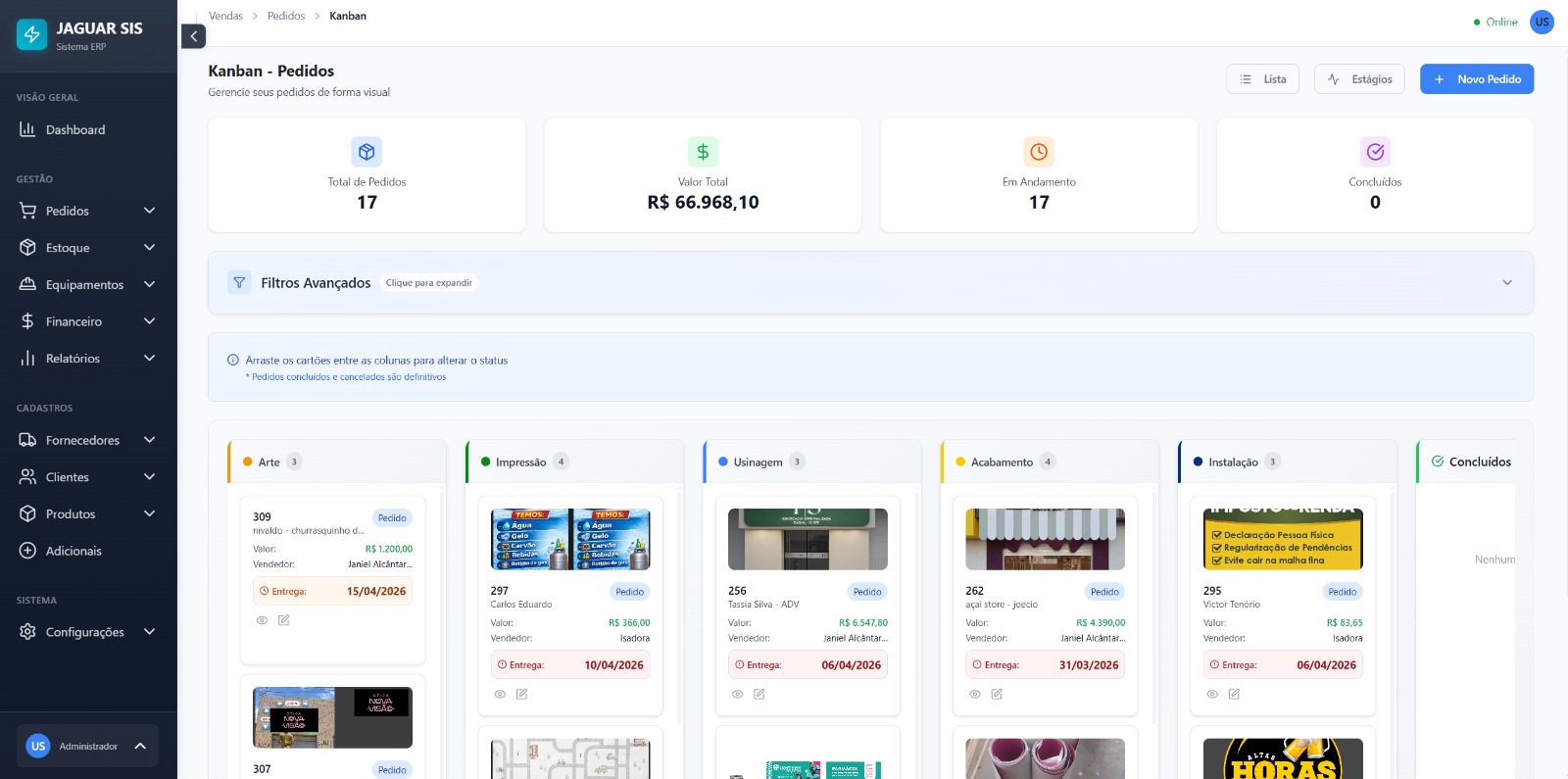Click the Em Andamento clock icon
Image resolution: width=1568 pixels, height=779 pixels.
click(1039, 152)
